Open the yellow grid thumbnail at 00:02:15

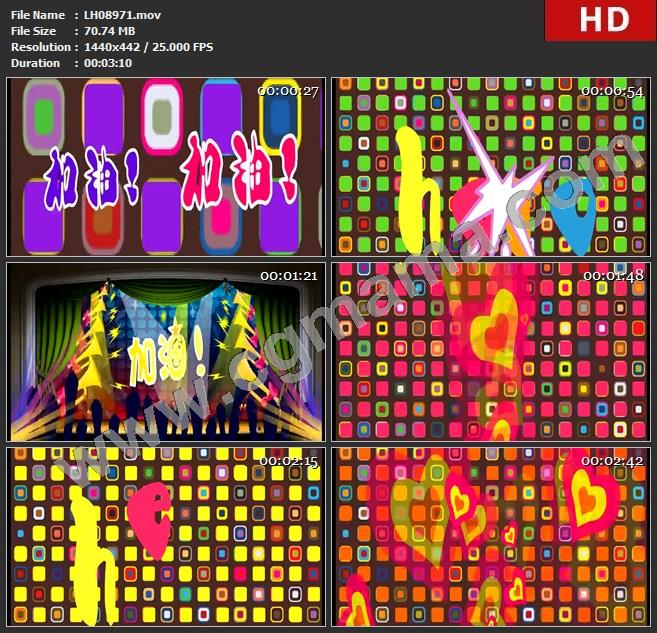click(x=165, y=536)
